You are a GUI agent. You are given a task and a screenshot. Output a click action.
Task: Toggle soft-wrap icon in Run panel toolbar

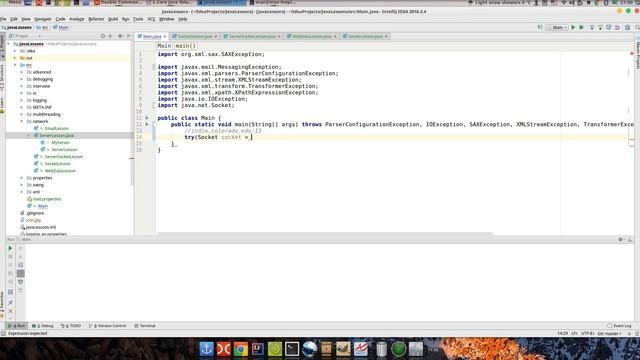20,265
